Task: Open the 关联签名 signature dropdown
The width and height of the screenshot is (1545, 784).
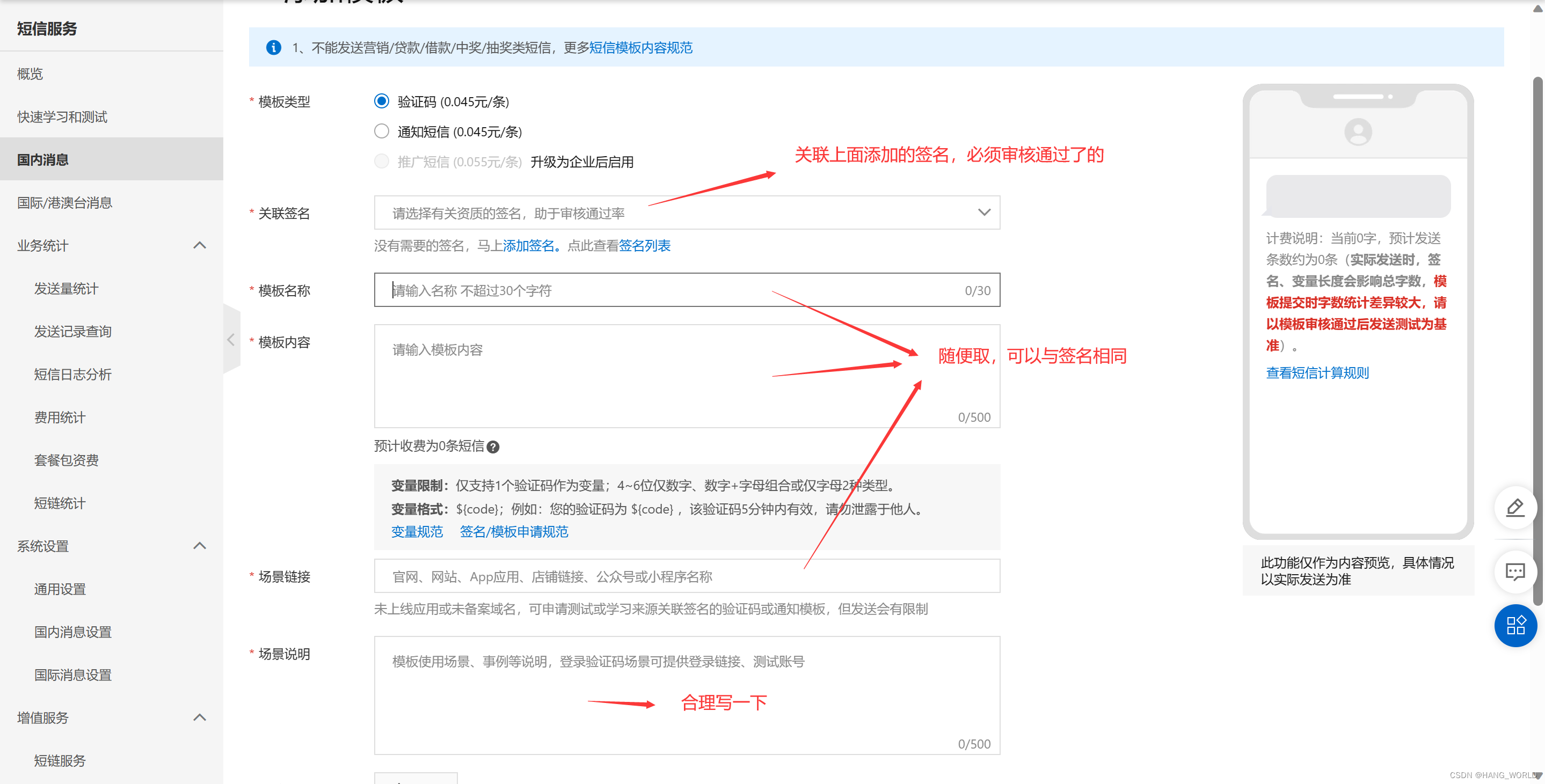Action: (687, 213)
